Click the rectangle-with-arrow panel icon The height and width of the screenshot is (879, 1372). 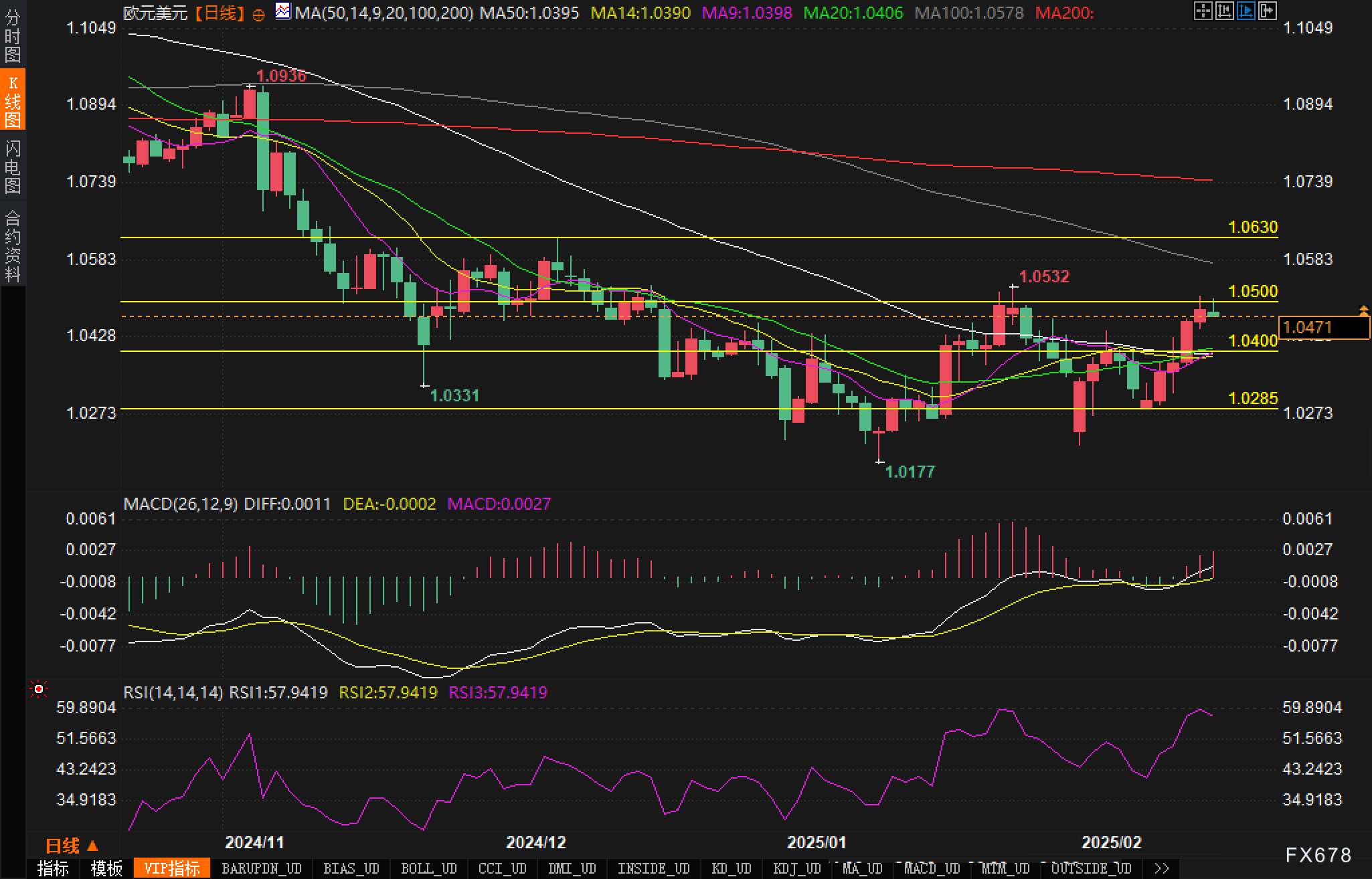click(1267, 11)
